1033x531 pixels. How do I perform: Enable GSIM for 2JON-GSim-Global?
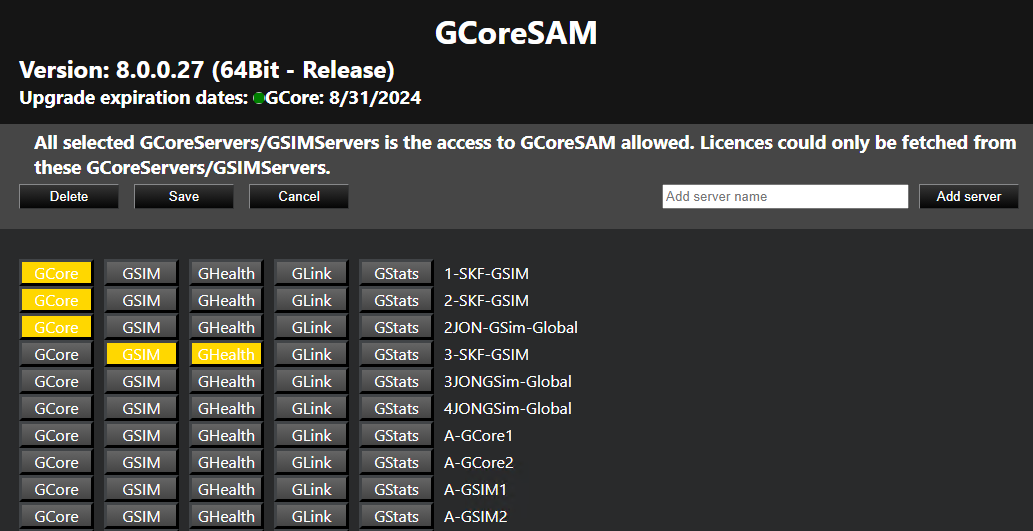point(141,327)
